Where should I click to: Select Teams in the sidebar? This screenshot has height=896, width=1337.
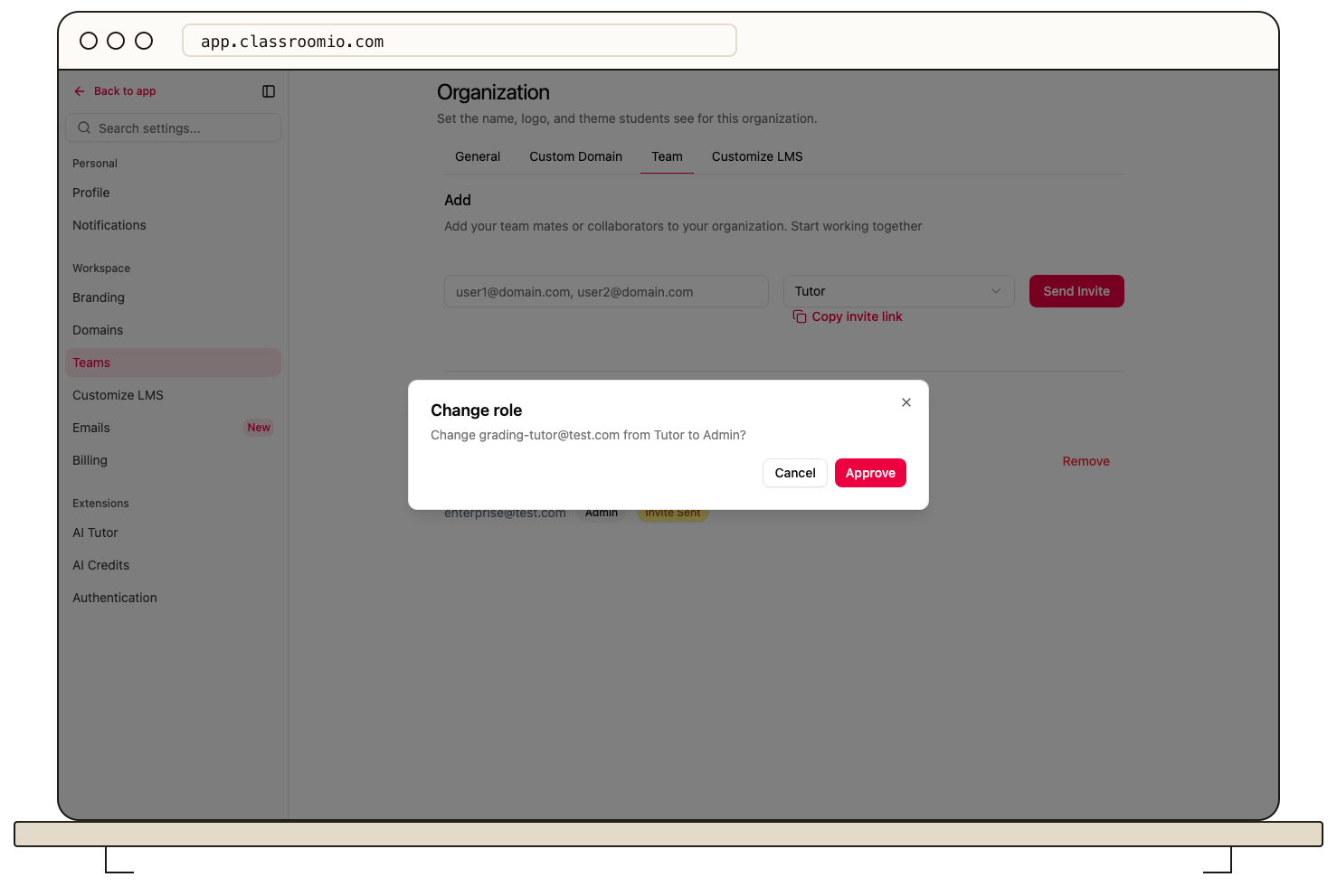pos(174,363)
